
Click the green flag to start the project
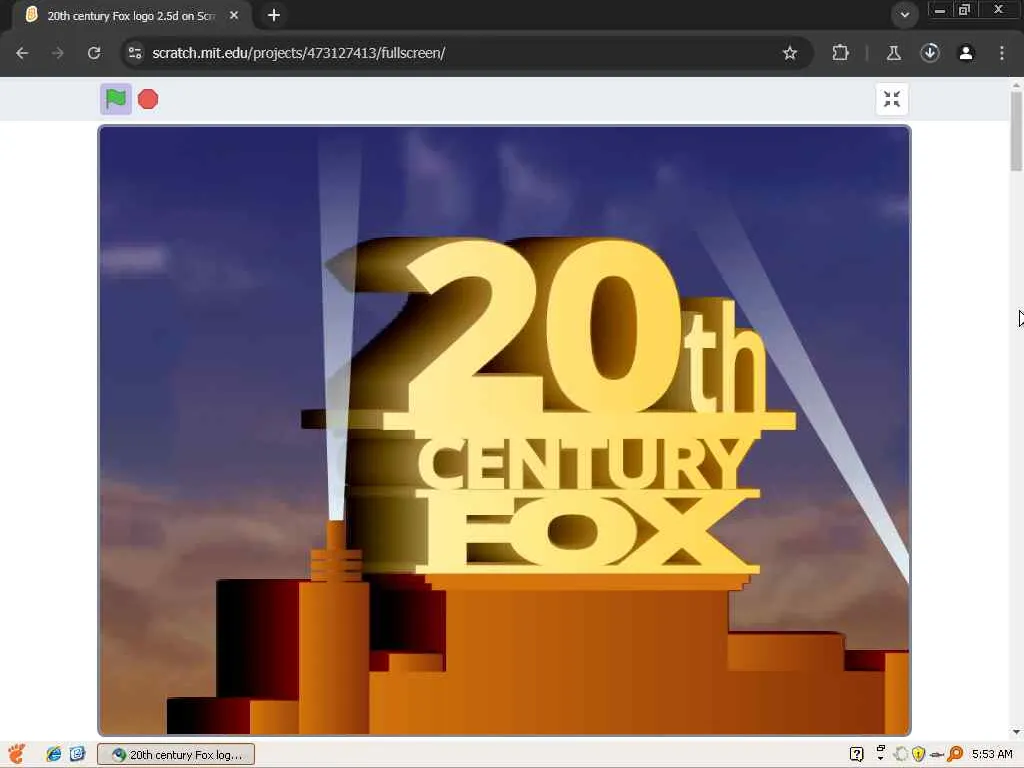116,99
